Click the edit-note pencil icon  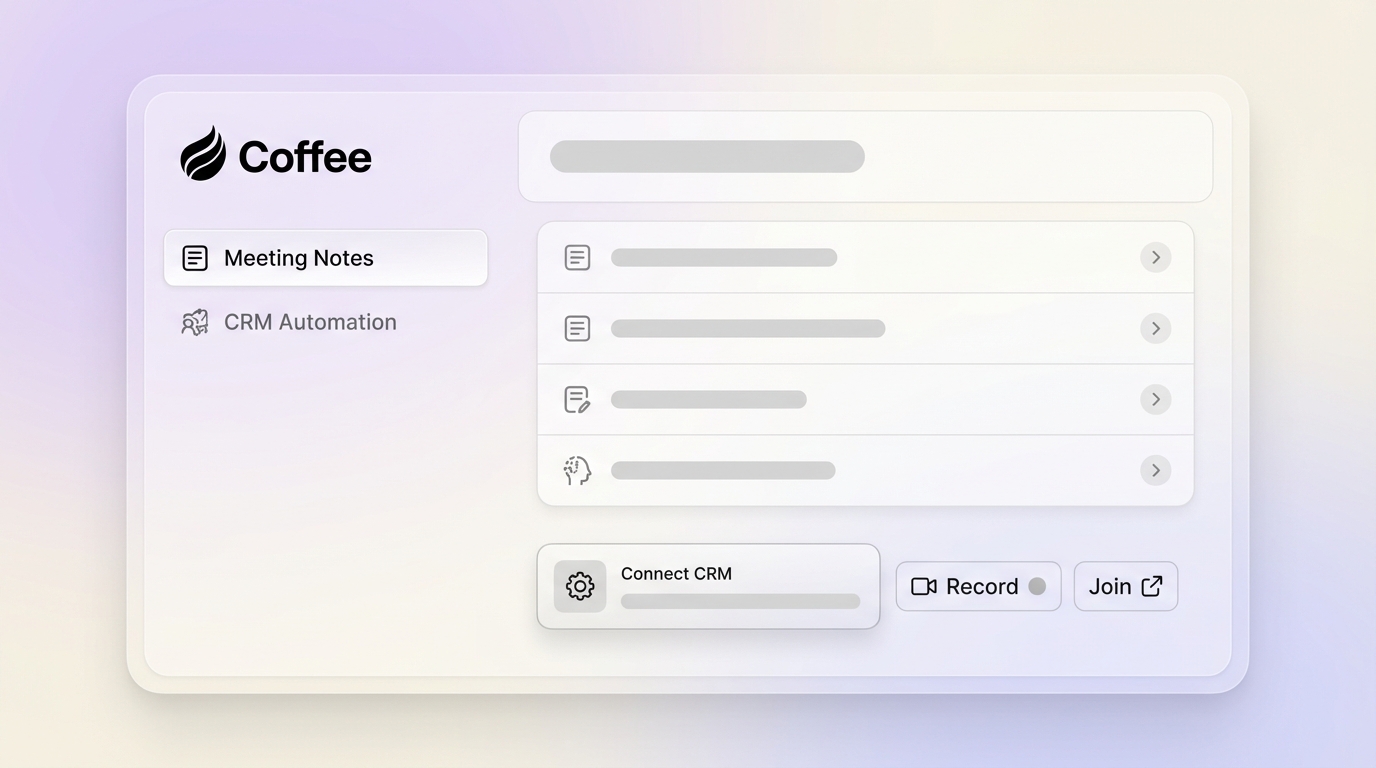(577, 399)
